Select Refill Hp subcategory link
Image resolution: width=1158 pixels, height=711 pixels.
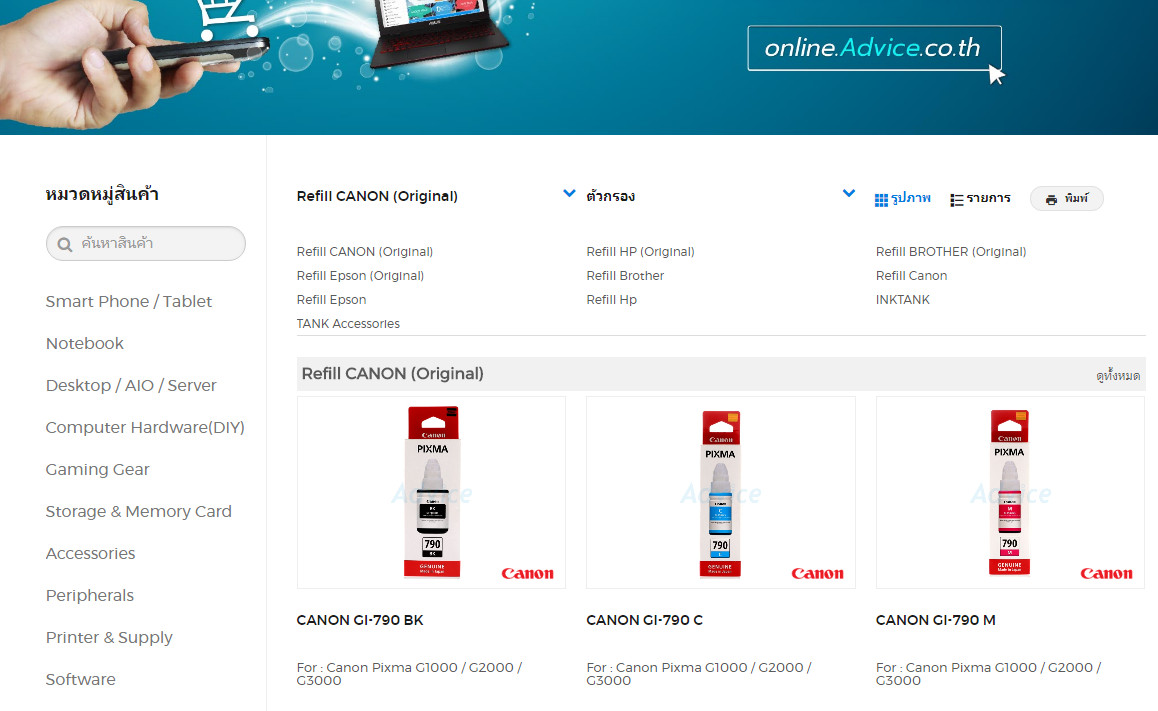pos(611,300)
